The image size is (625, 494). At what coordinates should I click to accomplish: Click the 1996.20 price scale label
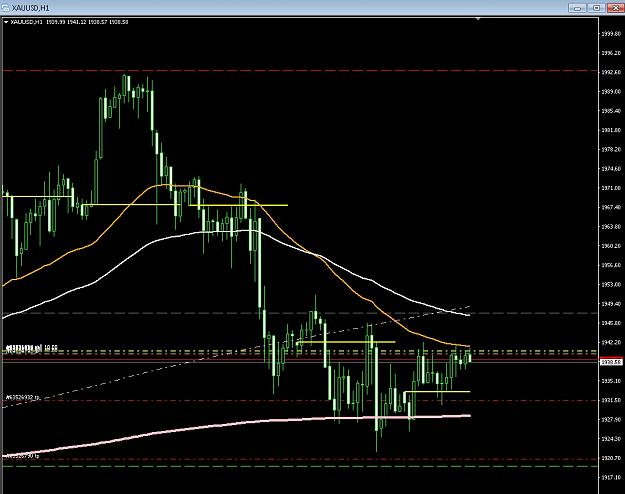611,53
